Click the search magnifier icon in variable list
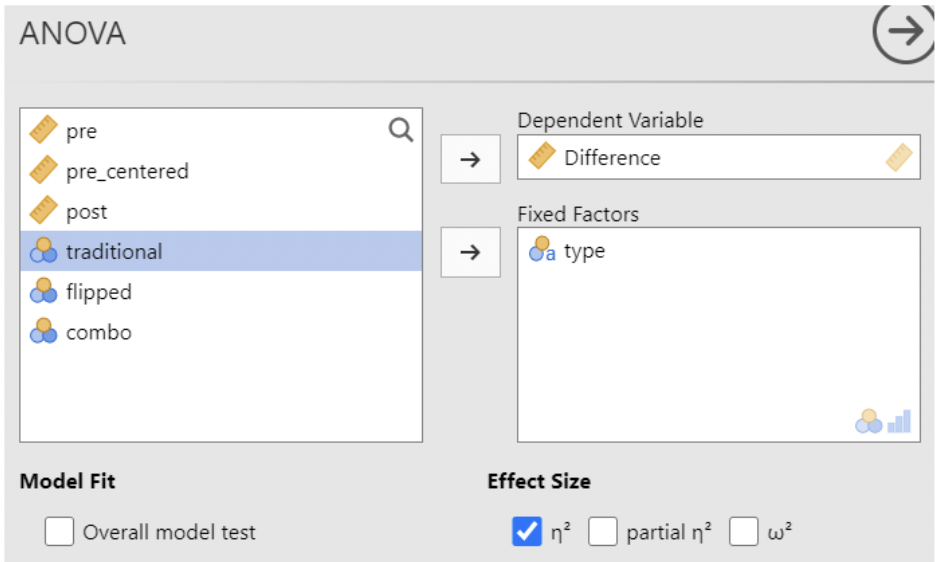The height and width of the screenshot is (562, 940). click(x=400, y=130)
